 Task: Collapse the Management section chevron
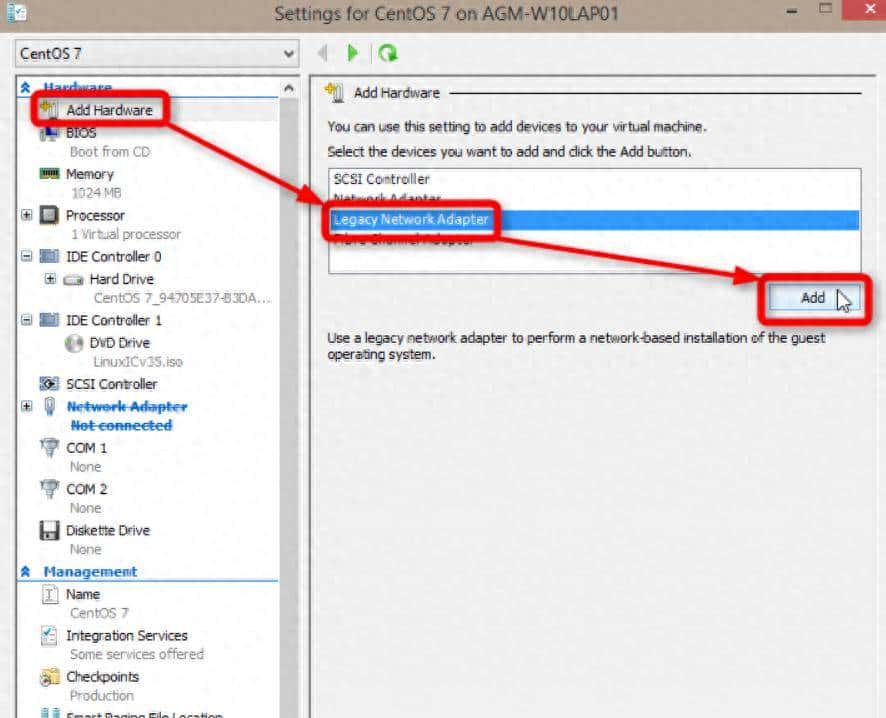(x=26, y=572)
